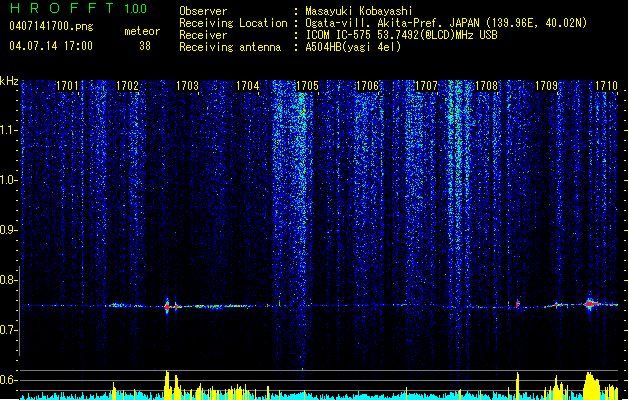629x400 pixels.
Task: Click the 1706 time marker
Action: [x=367, y=86]
